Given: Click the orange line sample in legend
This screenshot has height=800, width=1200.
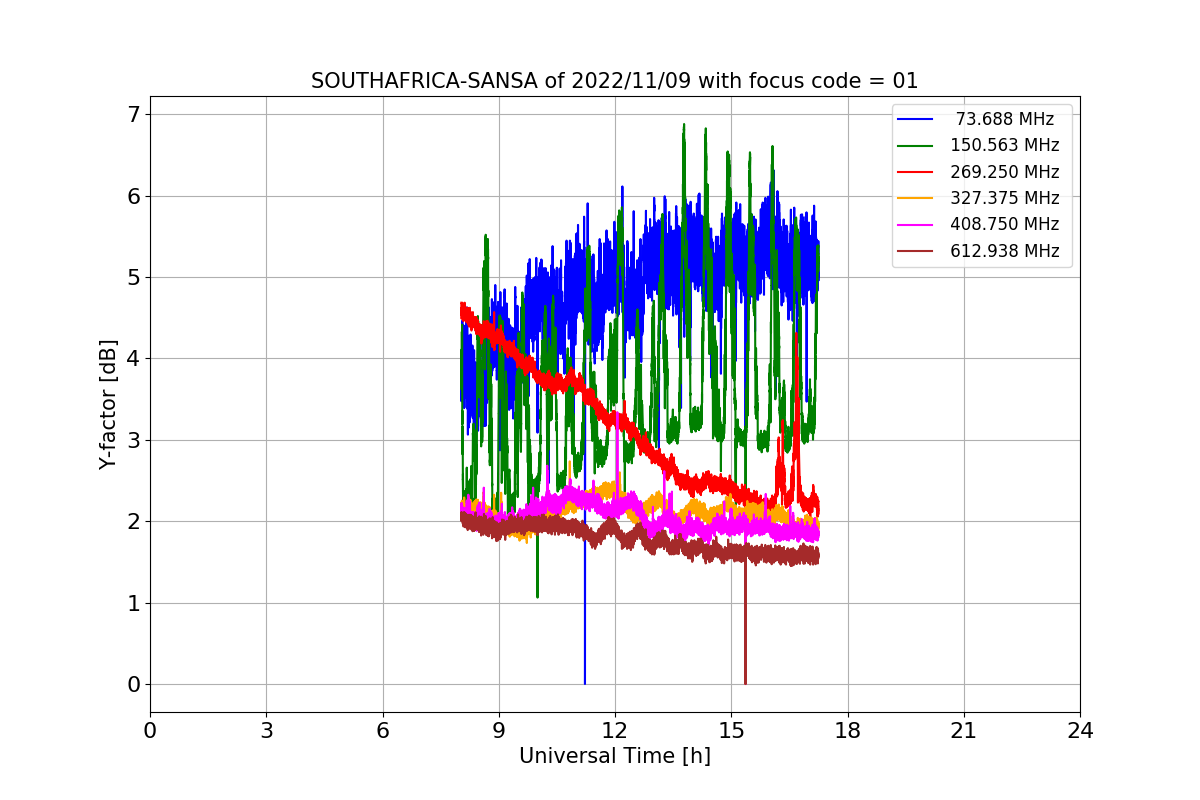Looking at the screenshot, I should click(915, 198).
